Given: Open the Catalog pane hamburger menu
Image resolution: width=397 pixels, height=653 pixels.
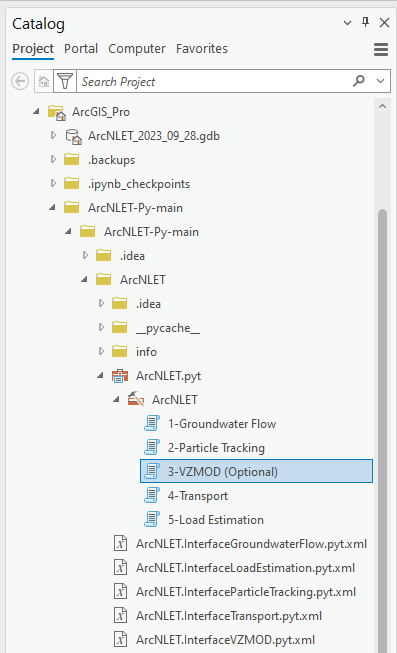Looking at the screenshot, I should coord(381,49).
